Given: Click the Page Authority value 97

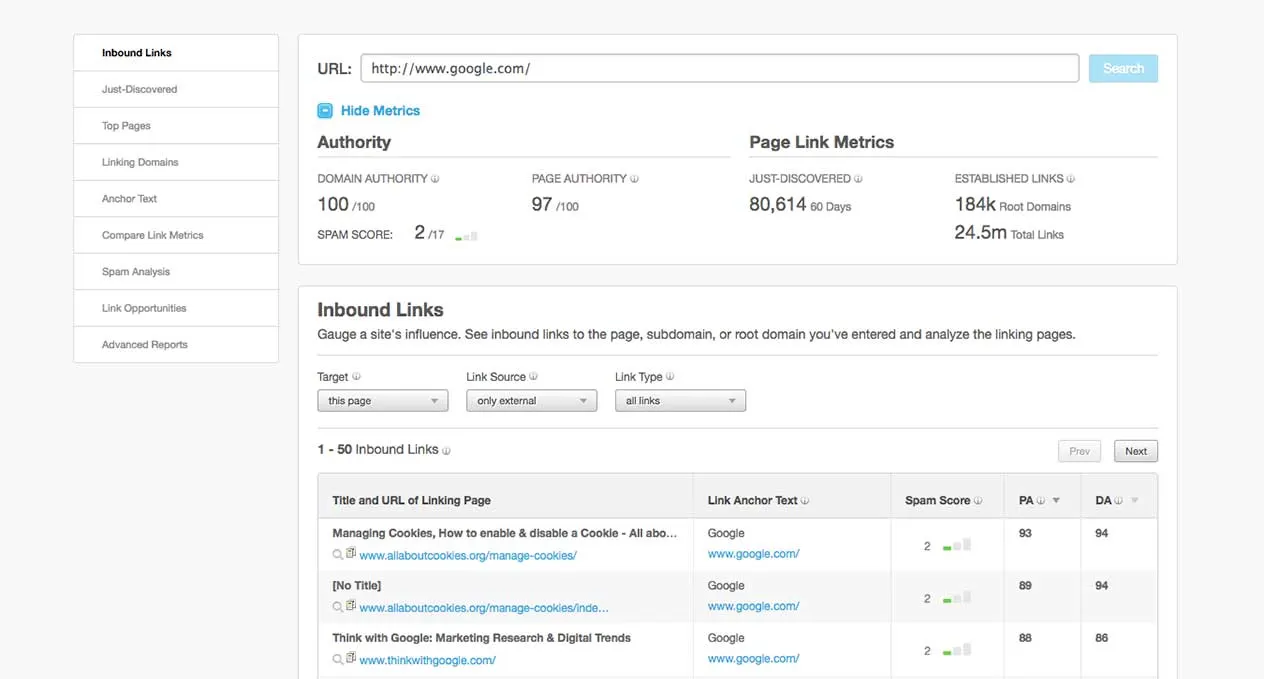Looking at the screenshot, I should click(x=542, y=204).
